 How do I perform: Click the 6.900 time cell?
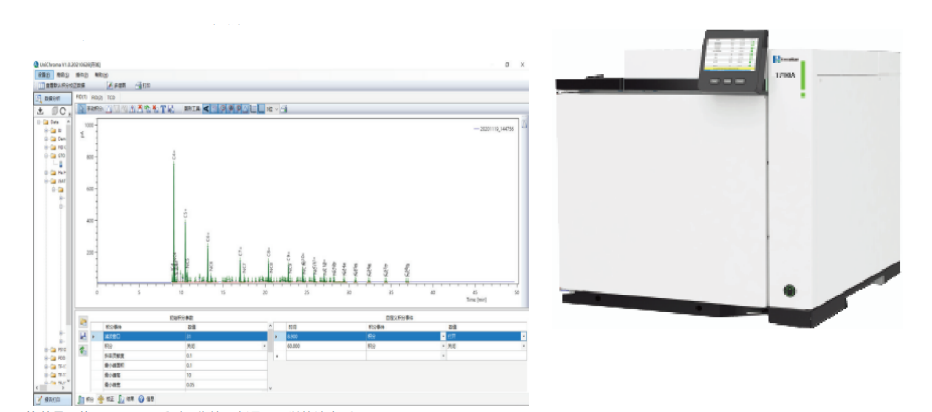pyautogui.click(x=326, y=336)
